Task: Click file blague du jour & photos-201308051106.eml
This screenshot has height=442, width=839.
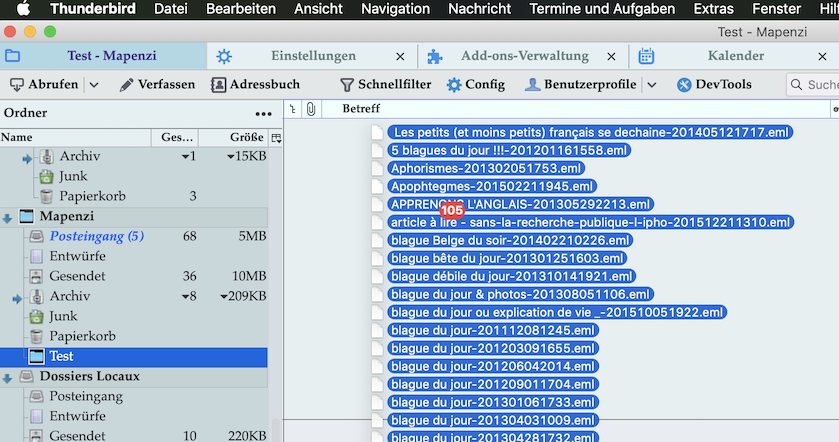Action: (520, 294)
